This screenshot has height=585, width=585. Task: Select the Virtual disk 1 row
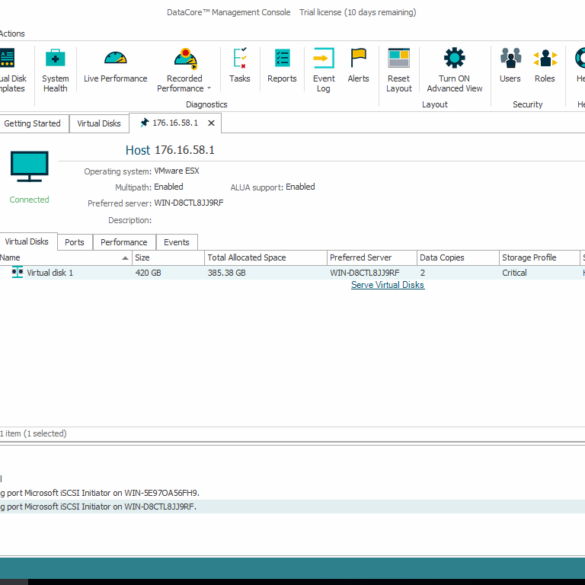(292, 273)
